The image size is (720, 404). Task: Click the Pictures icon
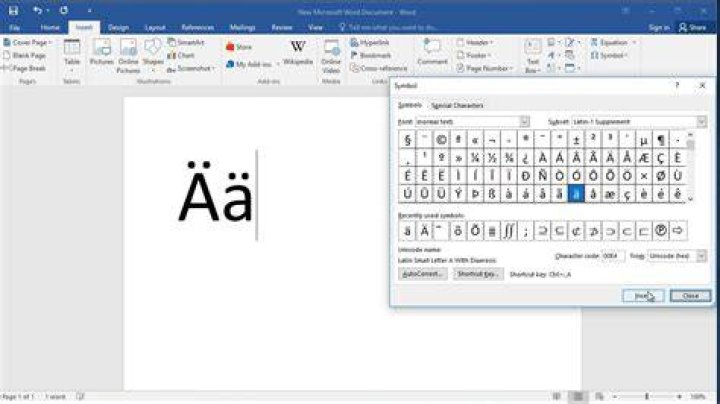point(101,52)
